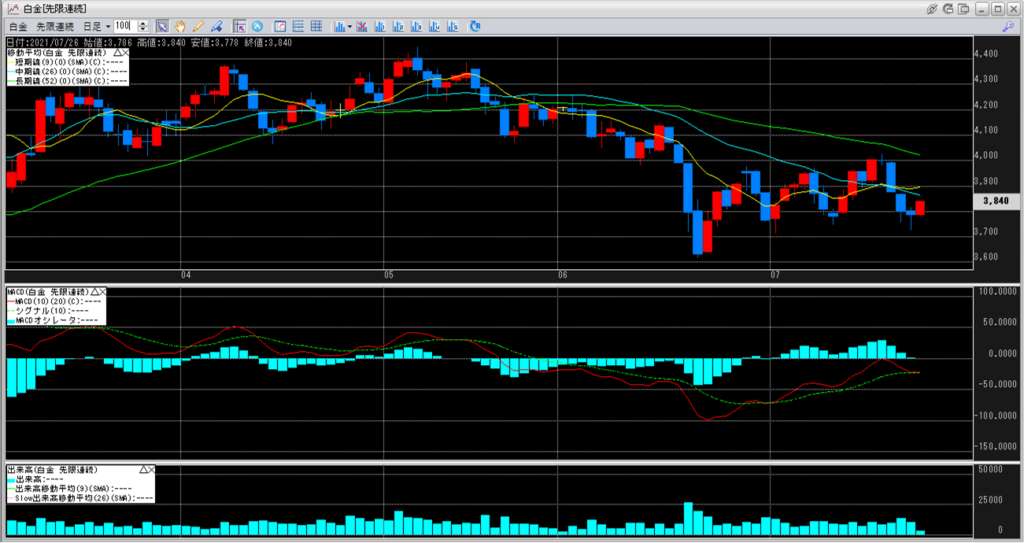The image size is (1024, 543).
Task: Click the 4,400 price axis label
Action: coord(986,54)
